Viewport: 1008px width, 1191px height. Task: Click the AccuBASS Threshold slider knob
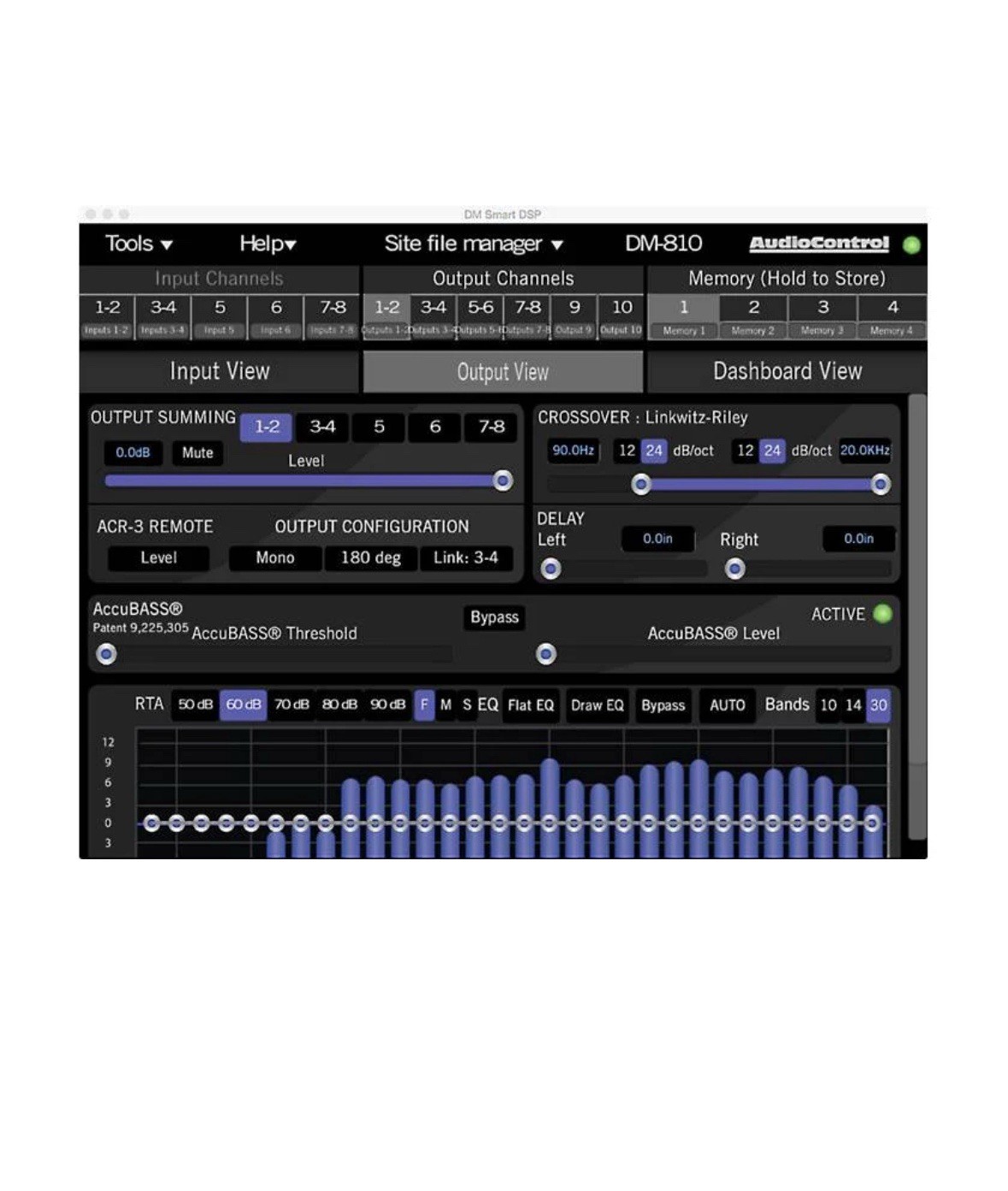click(x=106, y=655)
